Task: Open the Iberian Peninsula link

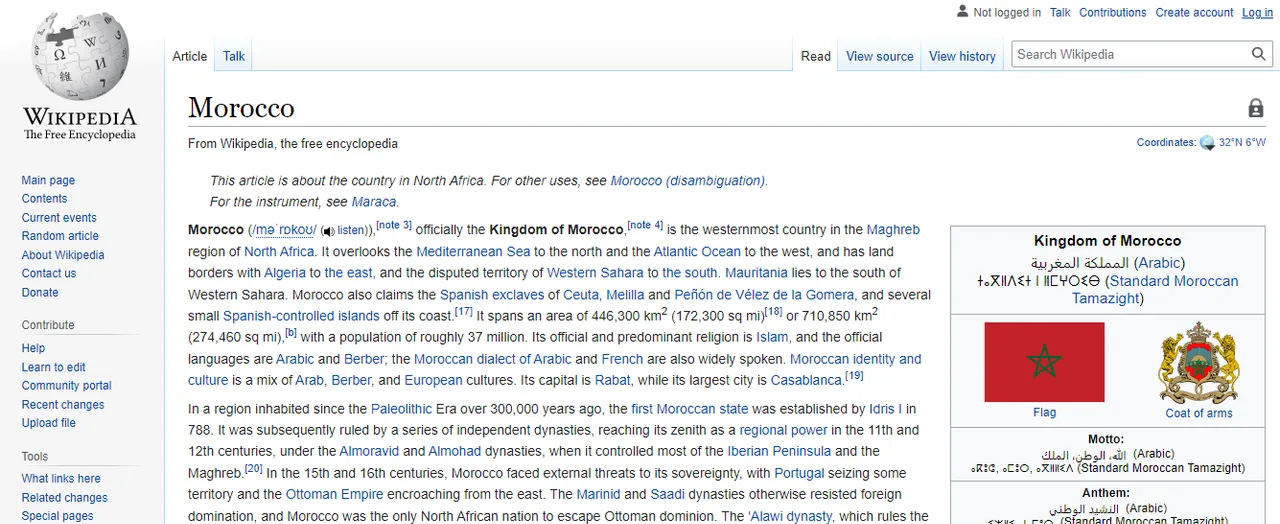Action: coord(779,452)
